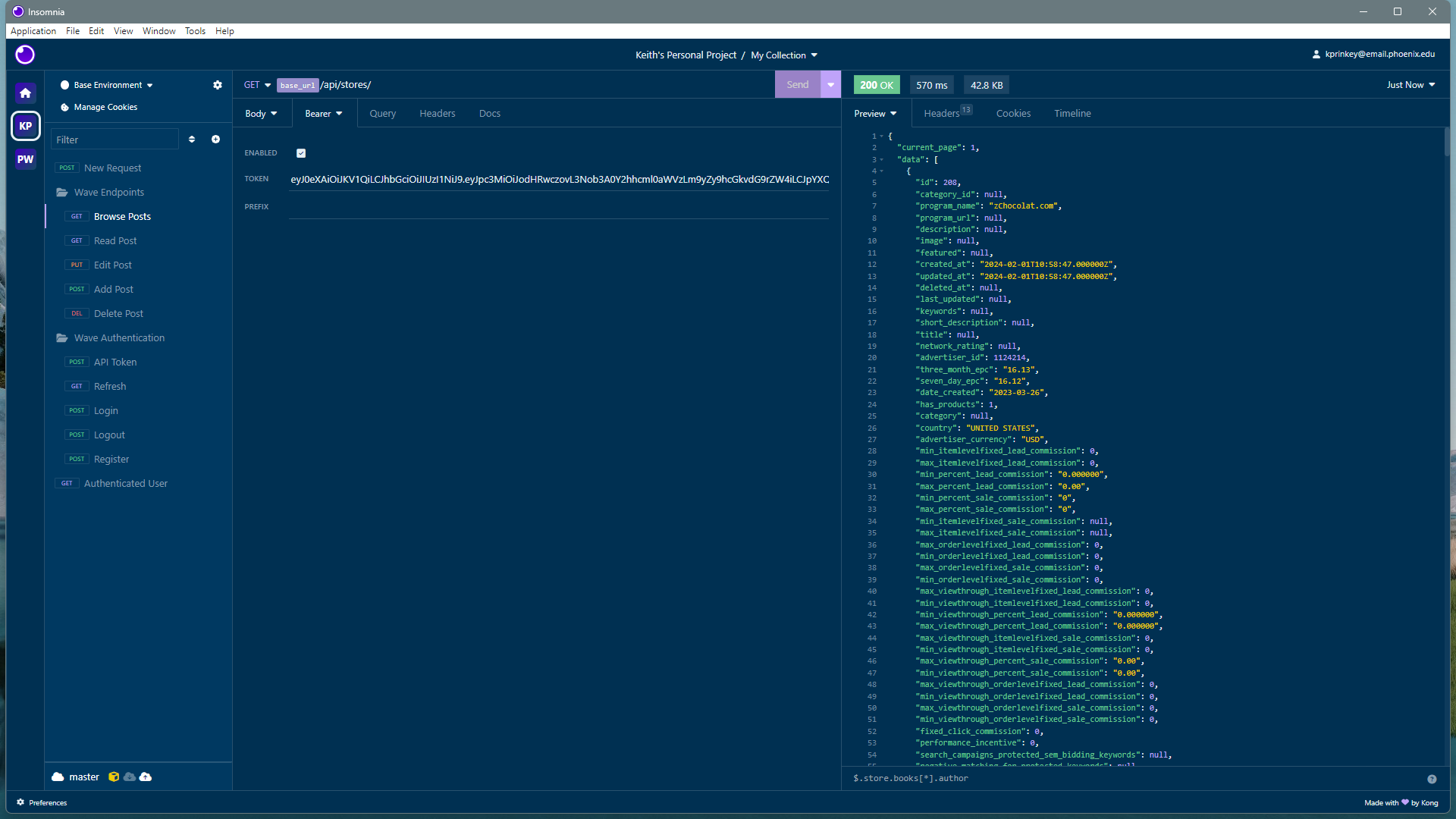Click the cloud push icon near master
1456x819 pixels.
pyautogui.click(x=146, y=777)
